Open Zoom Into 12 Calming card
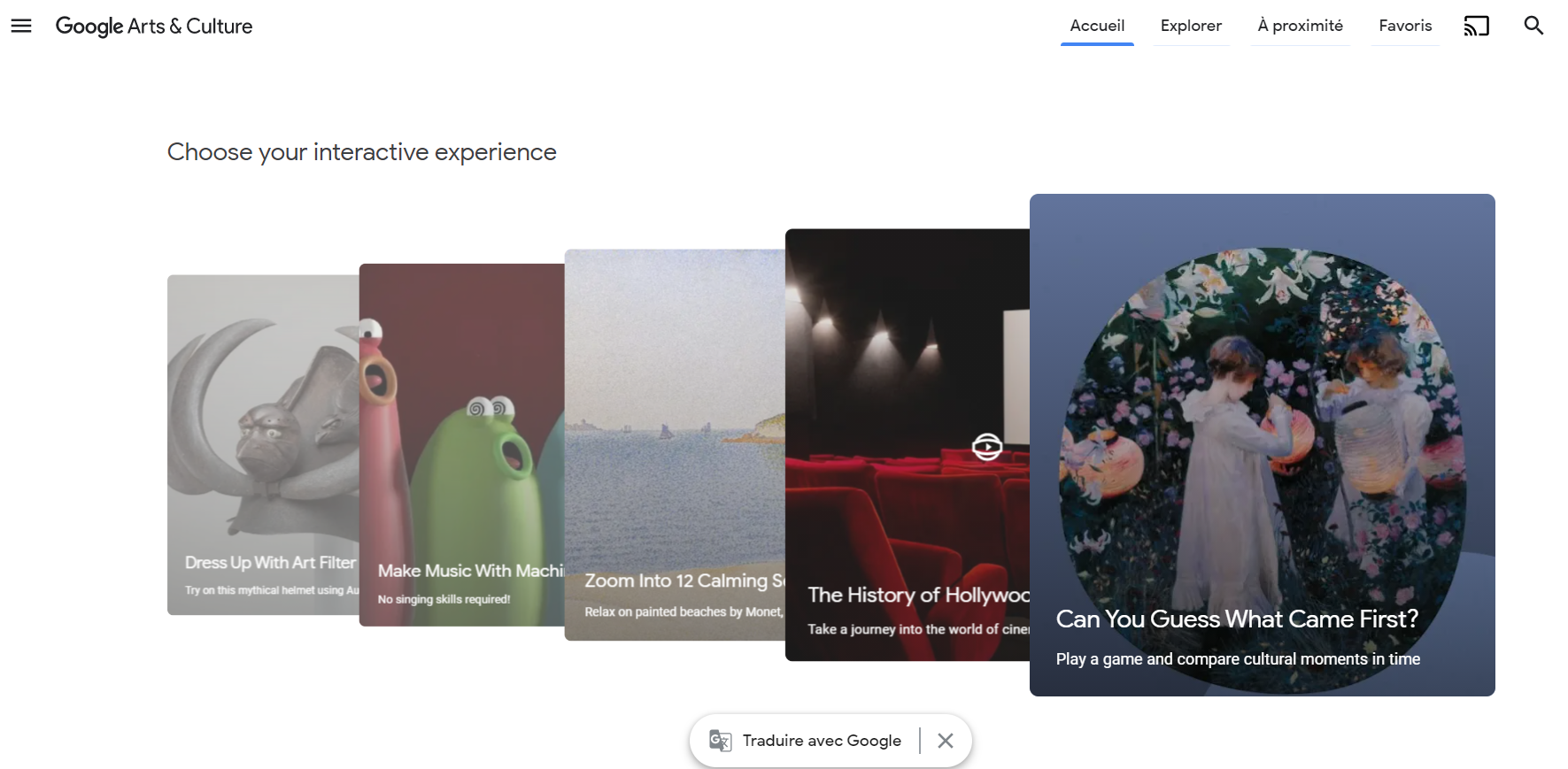This screenshot has width=1568, height=769. pyautogui.click(x=675, y=445)
